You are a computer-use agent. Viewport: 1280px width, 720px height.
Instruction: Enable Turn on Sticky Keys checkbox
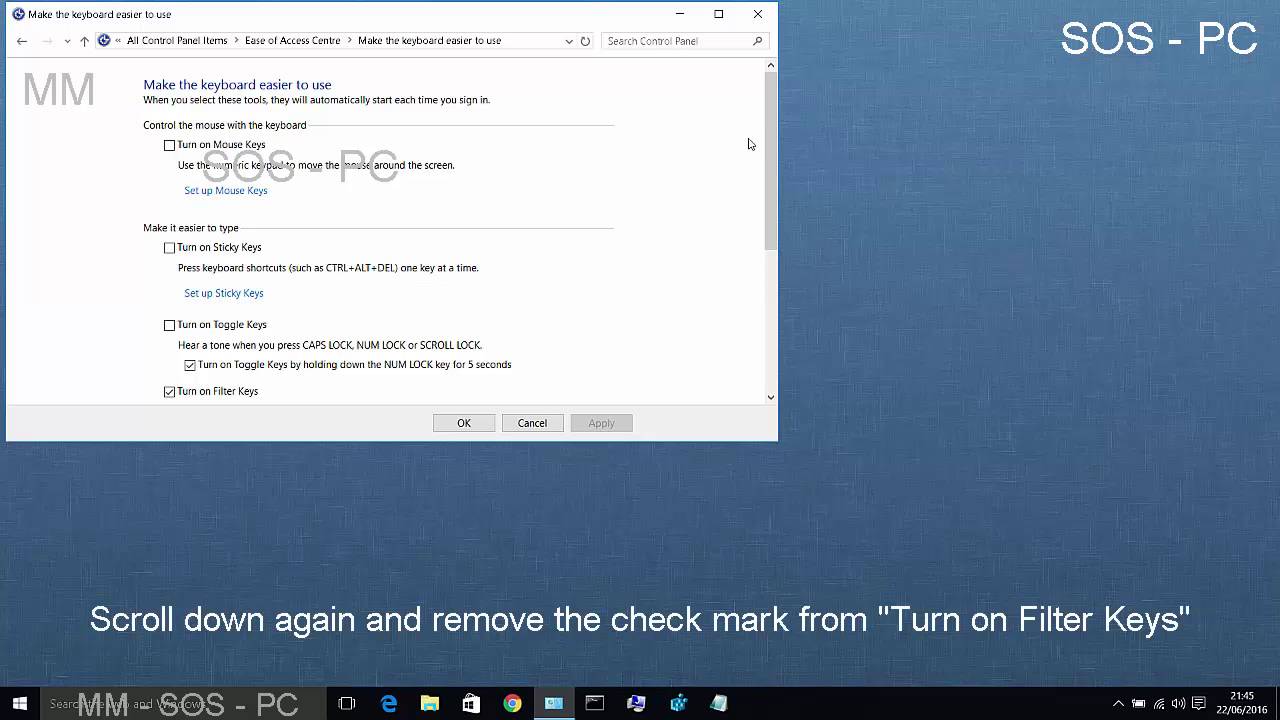pyautogui.click(x=170, y=248)
